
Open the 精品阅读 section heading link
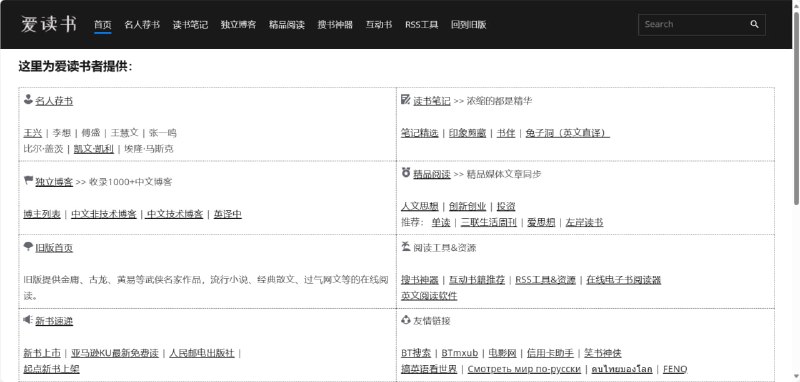click(x=432, y=174)
